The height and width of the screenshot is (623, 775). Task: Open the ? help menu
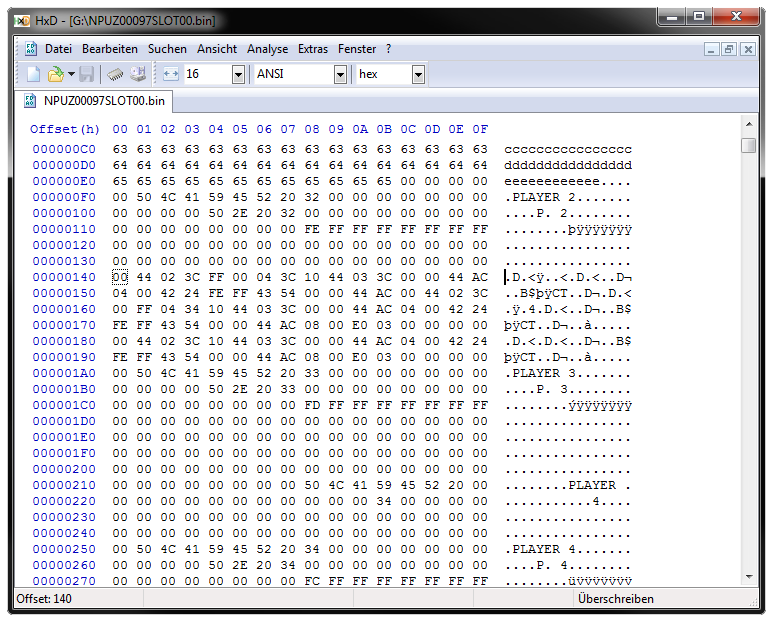click(388, 49)
